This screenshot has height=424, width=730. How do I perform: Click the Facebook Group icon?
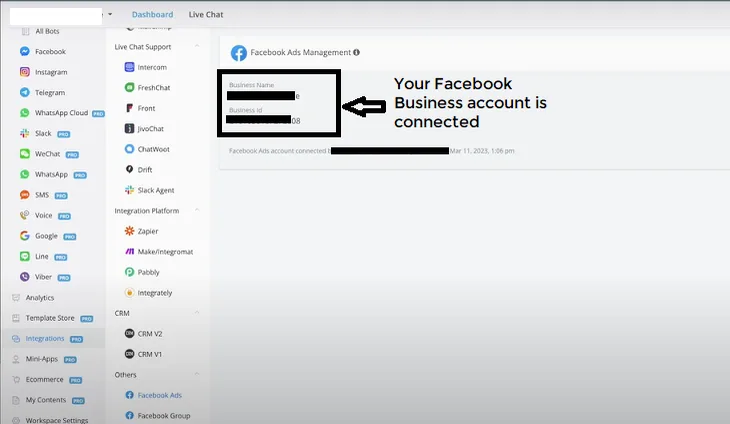click(x=129, y=415)
